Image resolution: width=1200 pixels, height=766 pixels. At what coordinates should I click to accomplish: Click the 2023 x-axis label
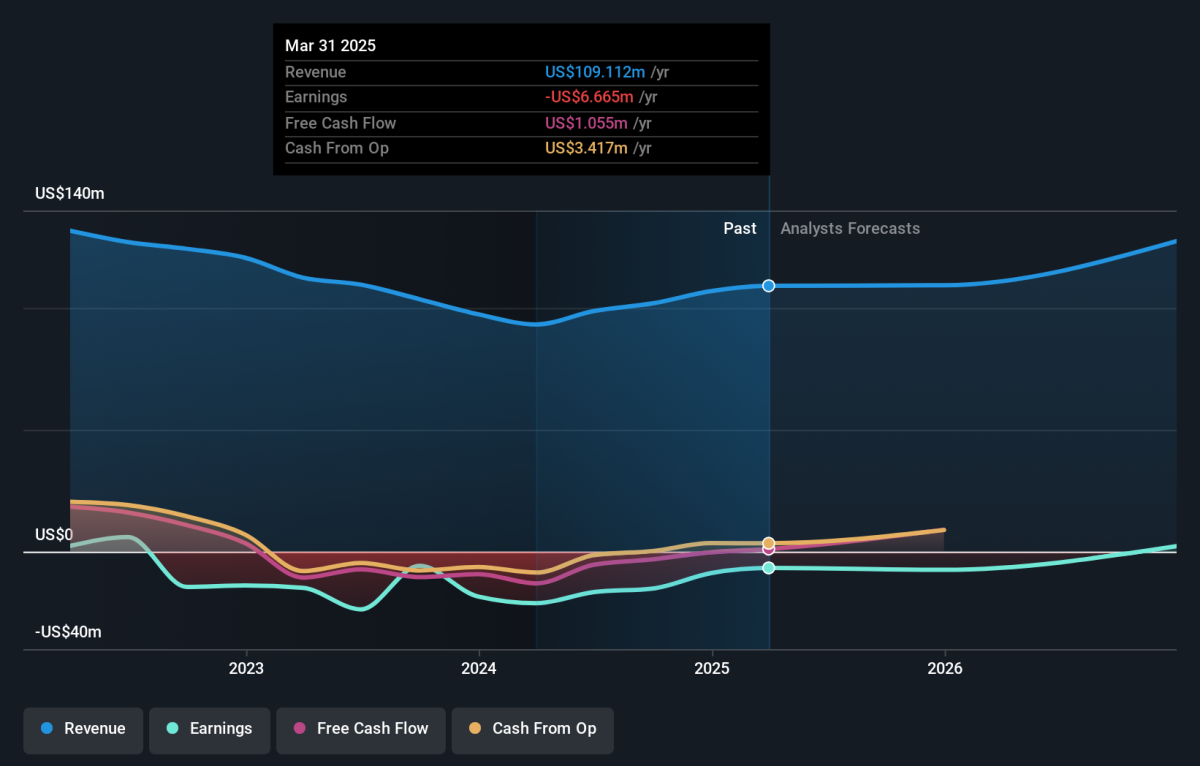[246, 668]
